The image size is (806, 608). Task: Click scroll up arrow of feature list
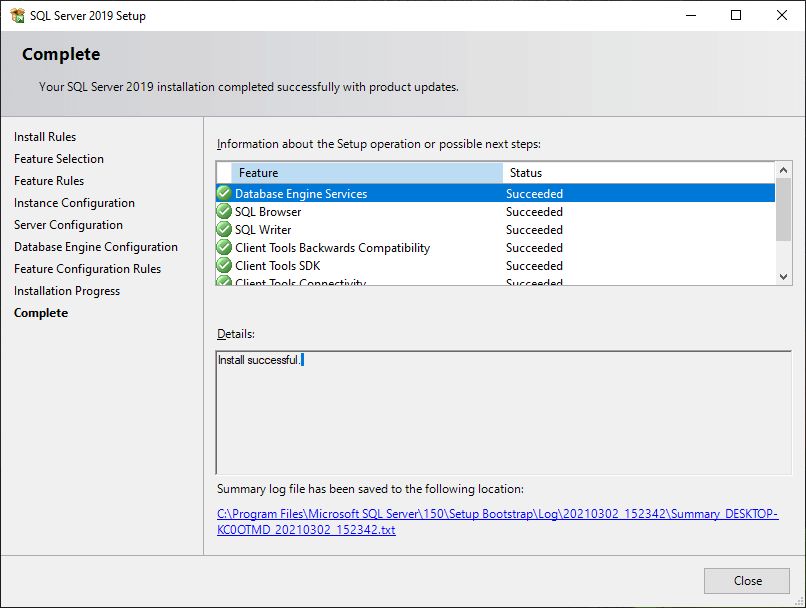point(783,170)
